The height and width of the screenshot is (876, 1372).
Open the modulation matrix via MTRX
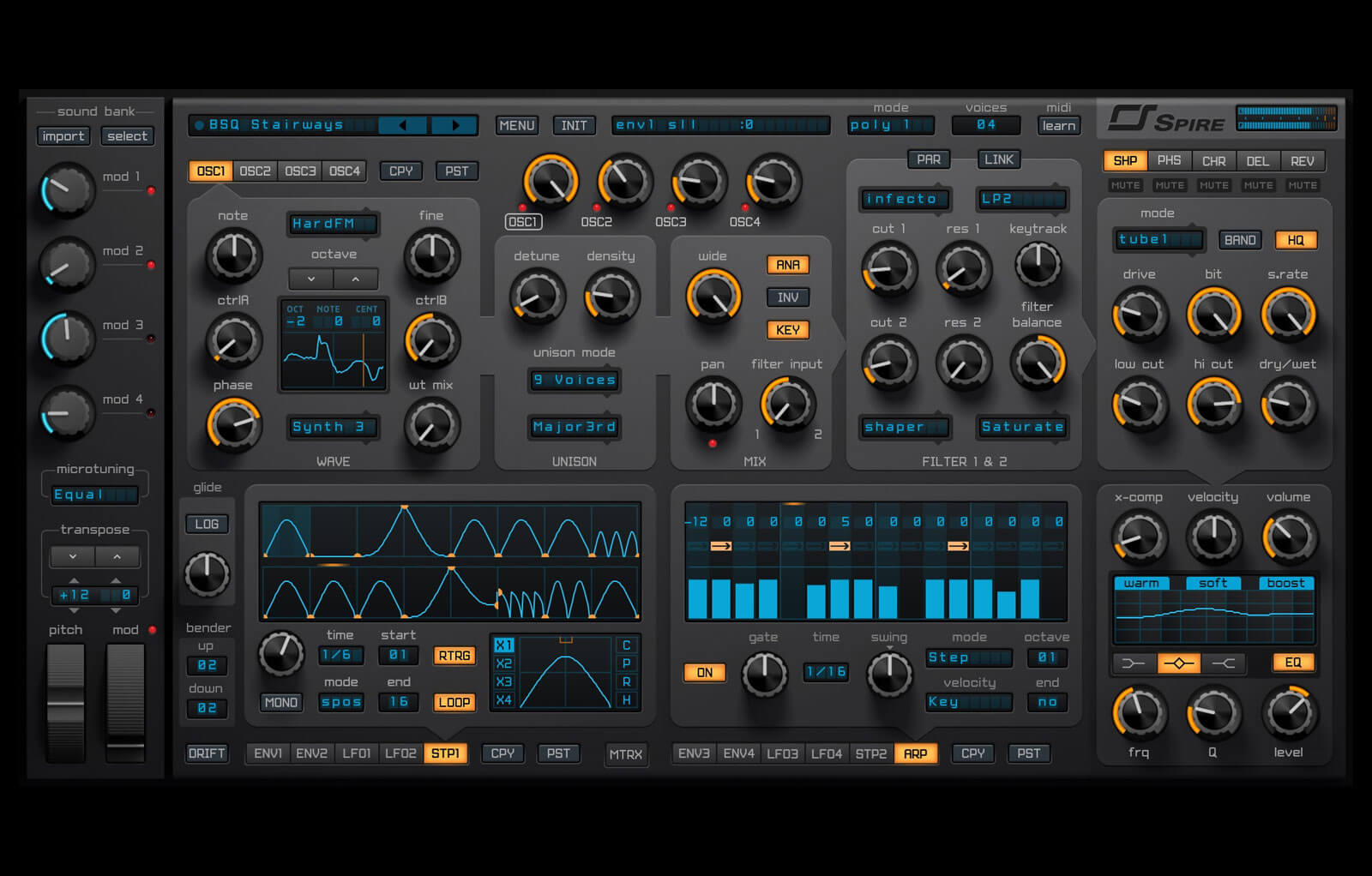tap(626, 753)
